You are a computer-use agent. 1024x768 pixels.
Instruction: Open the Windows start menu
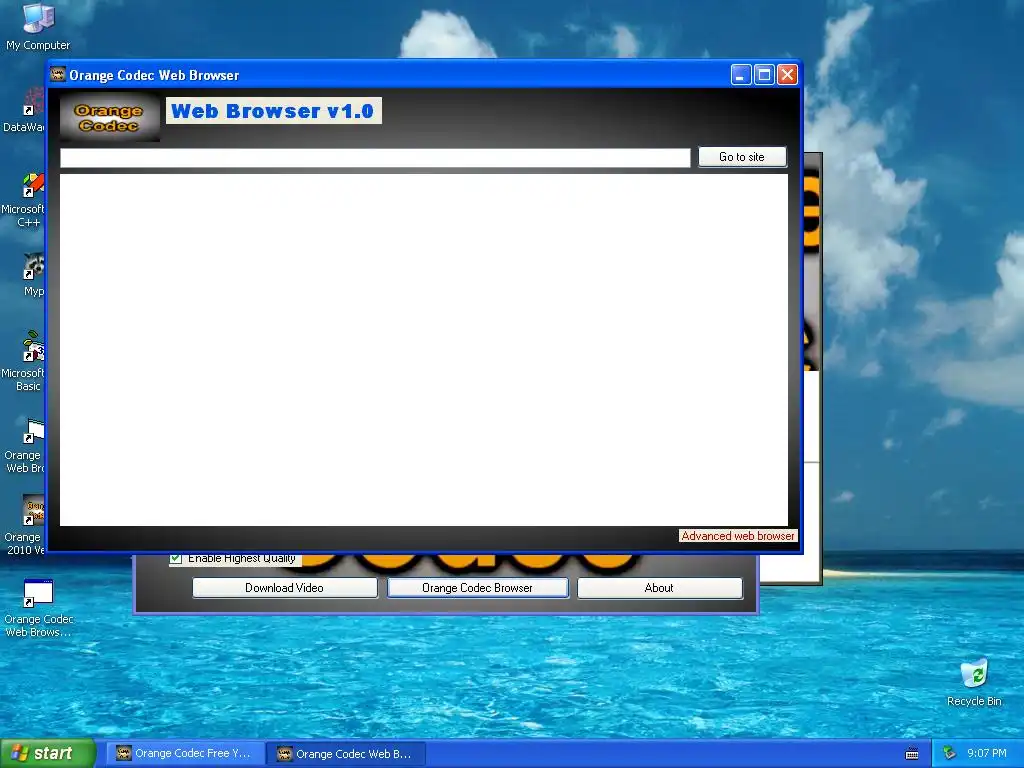(x=48, y=753)
